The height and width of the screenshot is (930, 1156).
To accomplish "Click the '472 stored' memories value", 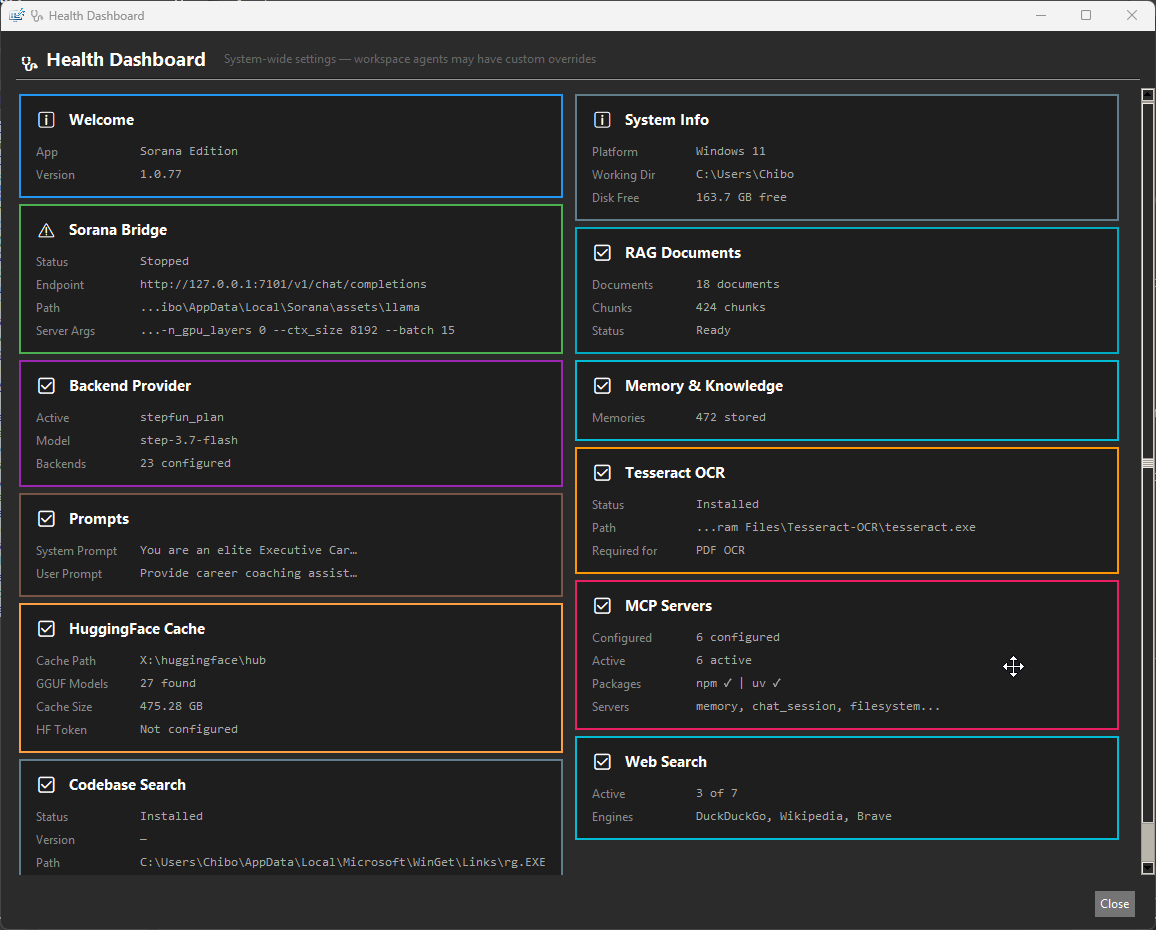I will (731, 417).
